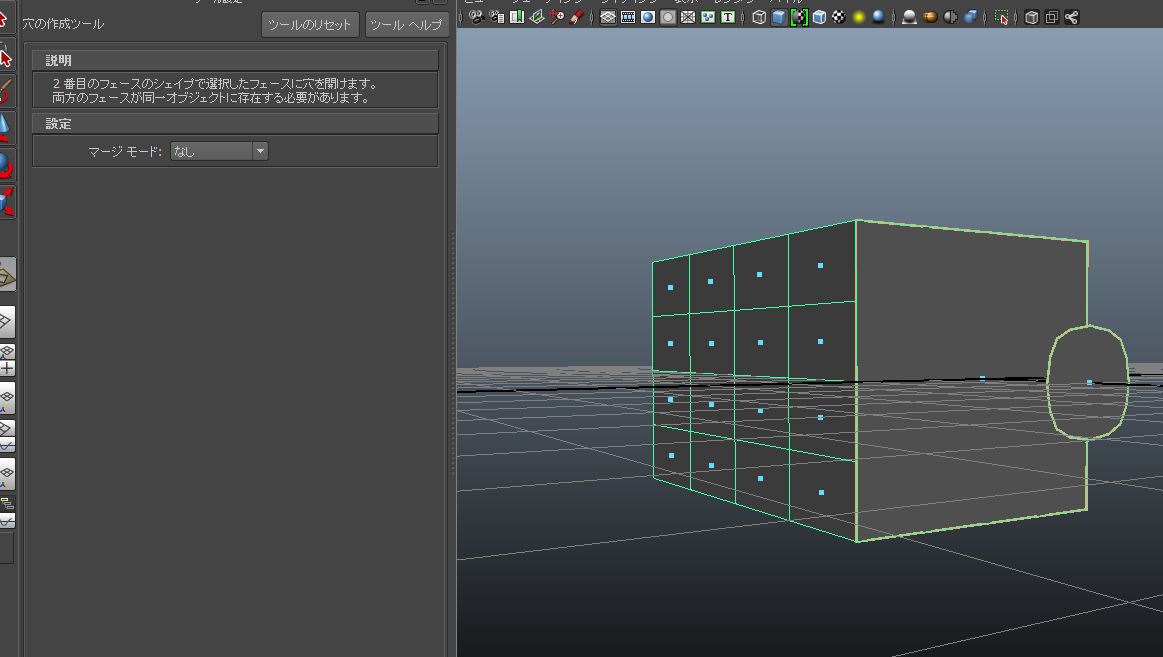Toggle the viewport Grid display

click(x=607, y=17)
